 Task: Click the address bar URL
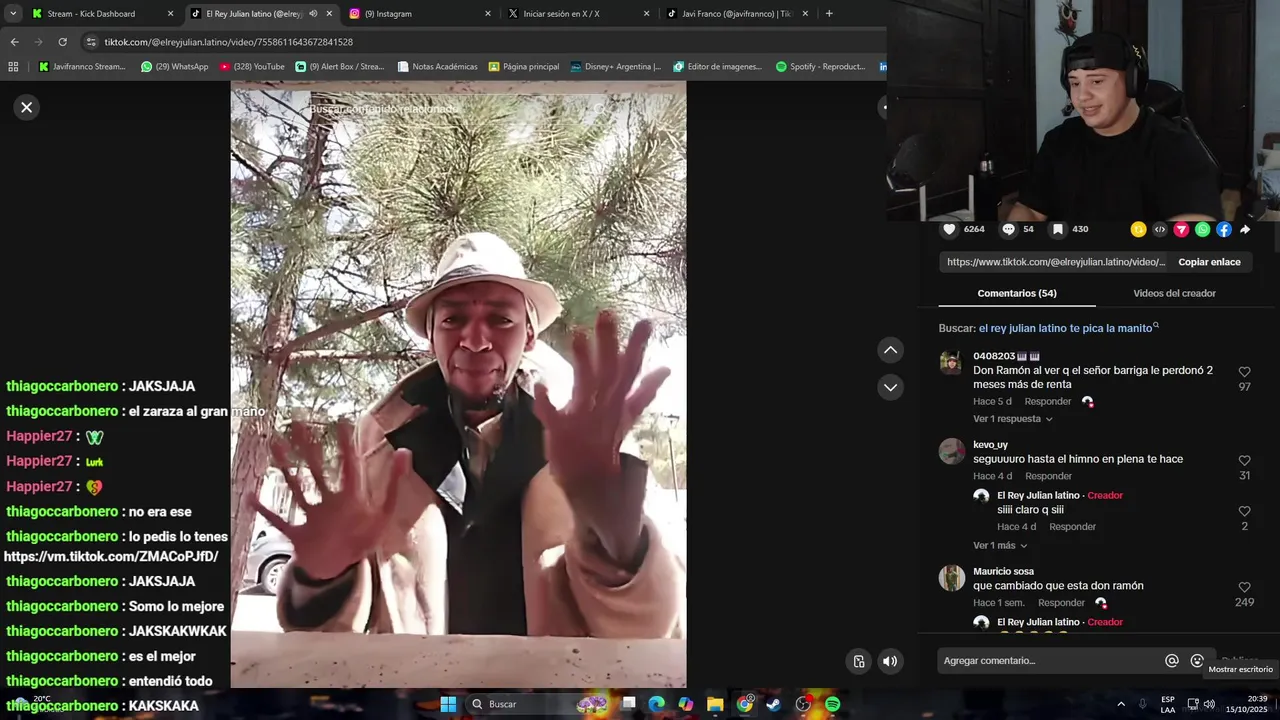(229, 42)
